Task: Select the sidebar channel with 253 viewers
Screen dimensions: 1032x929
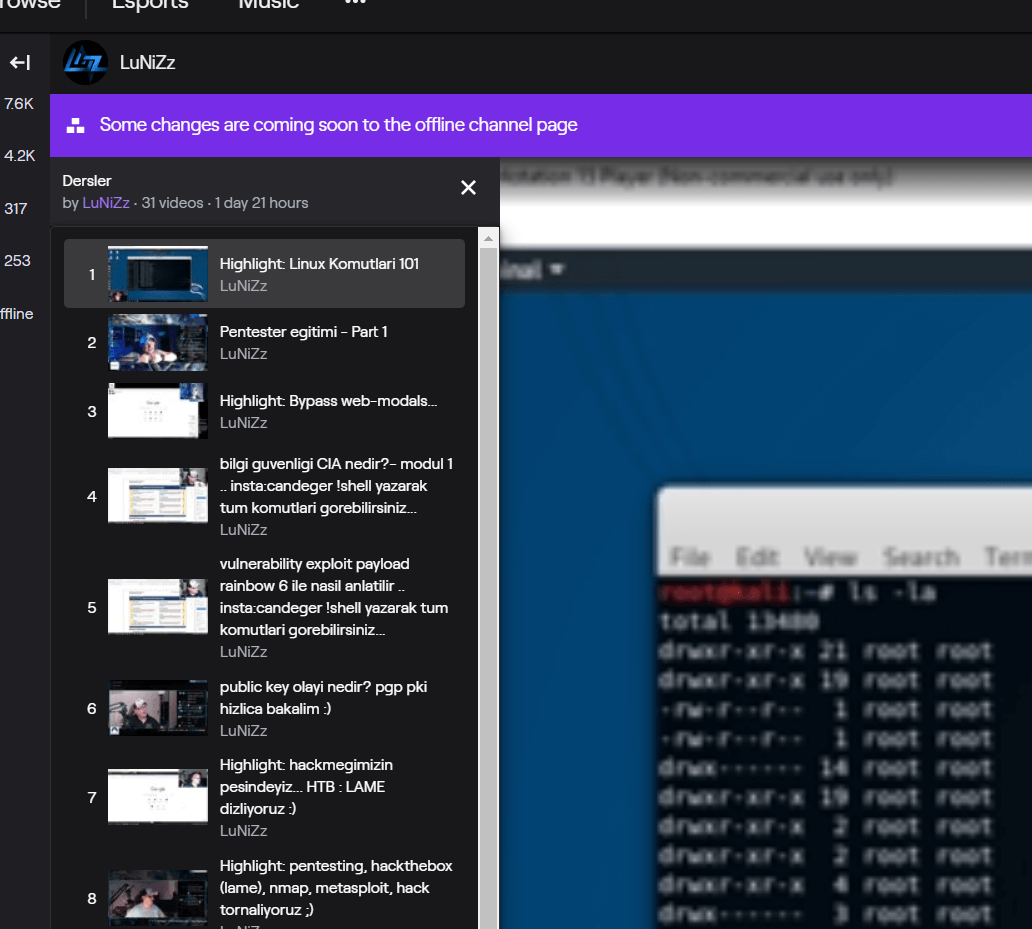Action: tap(17, 261)
